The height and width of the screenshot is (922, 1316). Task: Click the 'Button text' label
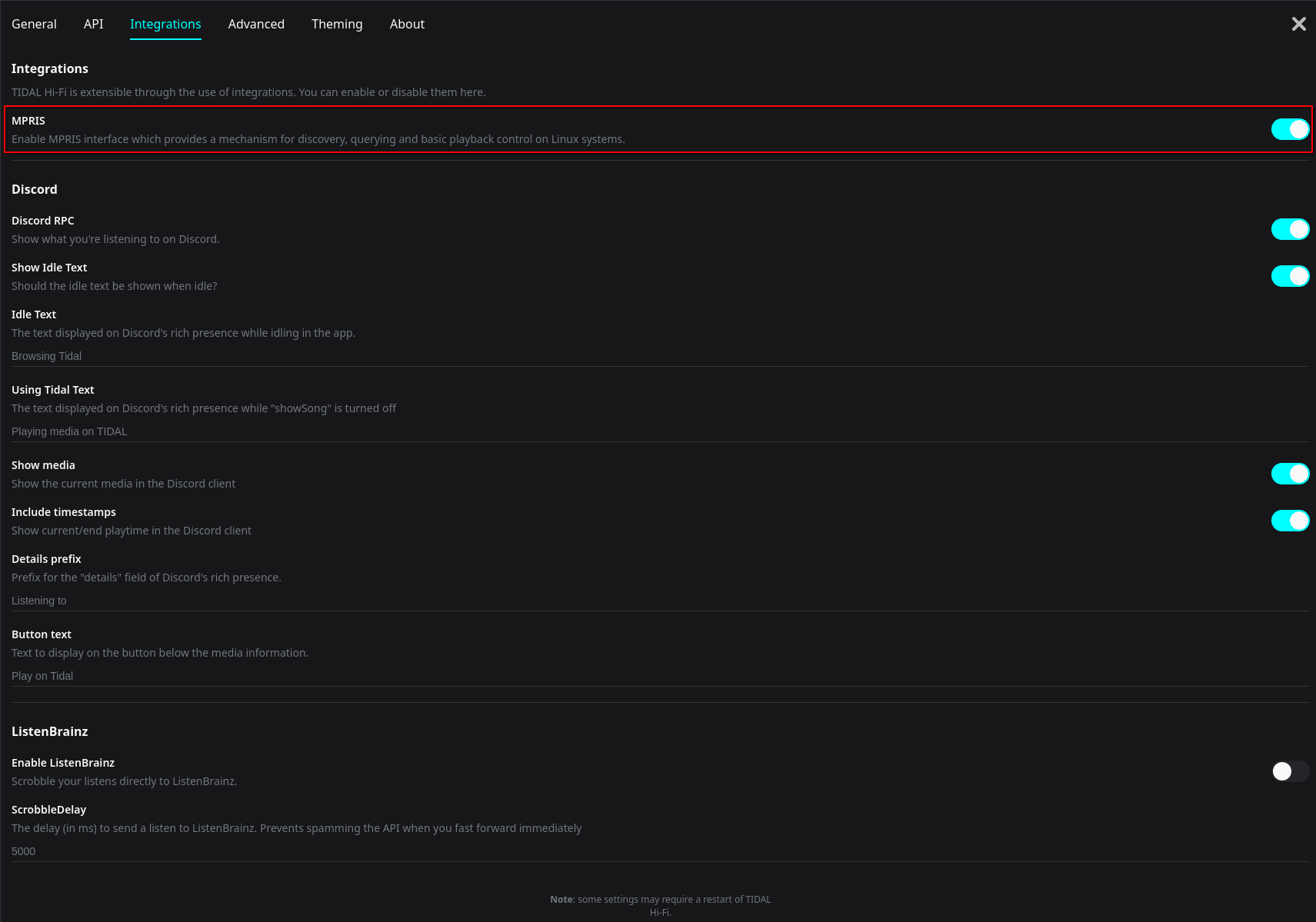click(42, 634)
